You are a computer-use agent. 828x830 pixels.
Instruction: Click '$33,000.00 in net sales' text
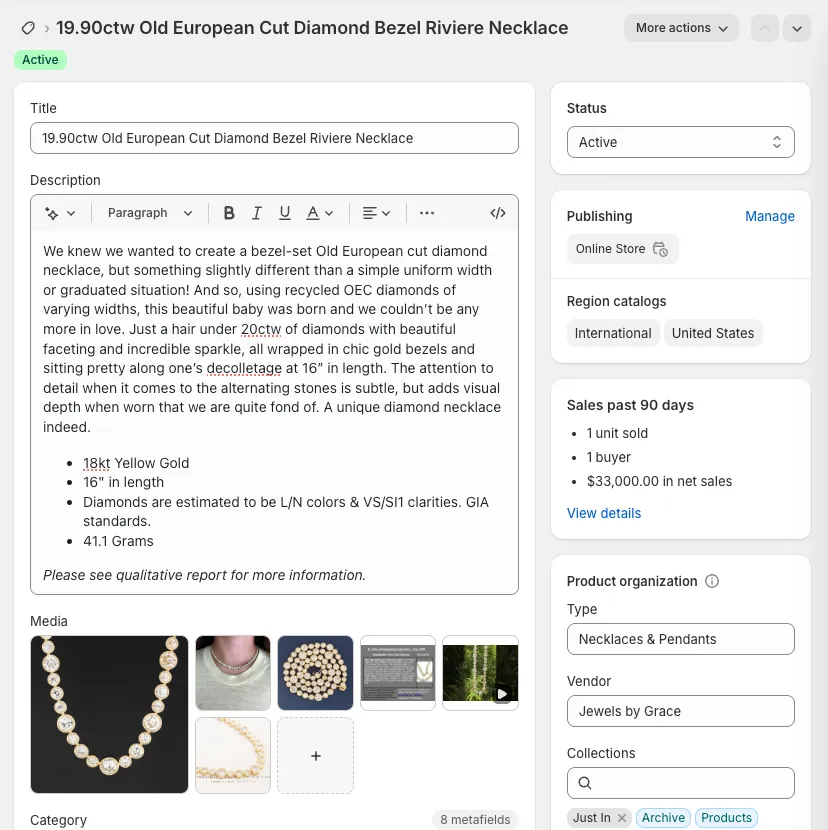point(659,481)
